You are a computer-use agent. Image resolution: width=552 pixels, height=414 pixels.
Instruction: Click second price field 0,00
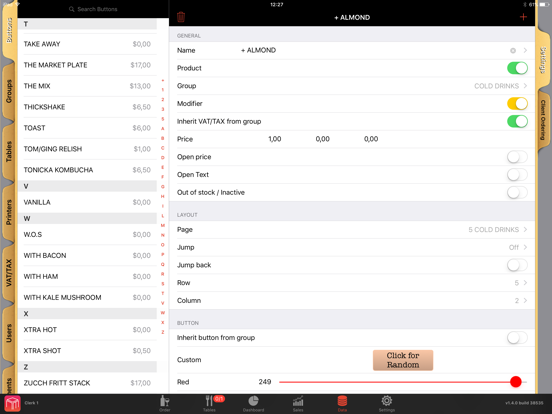click(322, 139)
